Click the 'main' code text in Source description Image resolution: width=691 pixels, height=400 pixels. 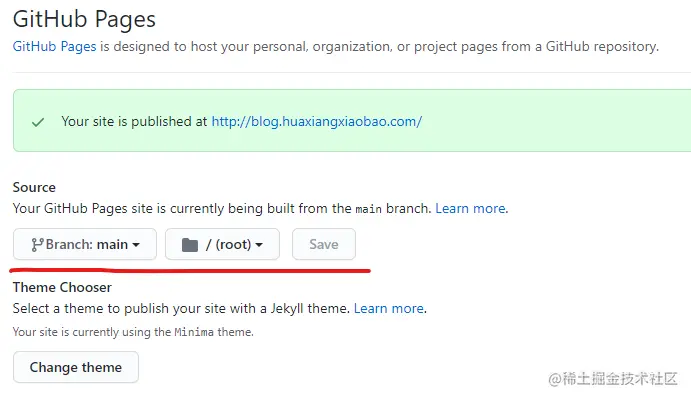point(368,209)
